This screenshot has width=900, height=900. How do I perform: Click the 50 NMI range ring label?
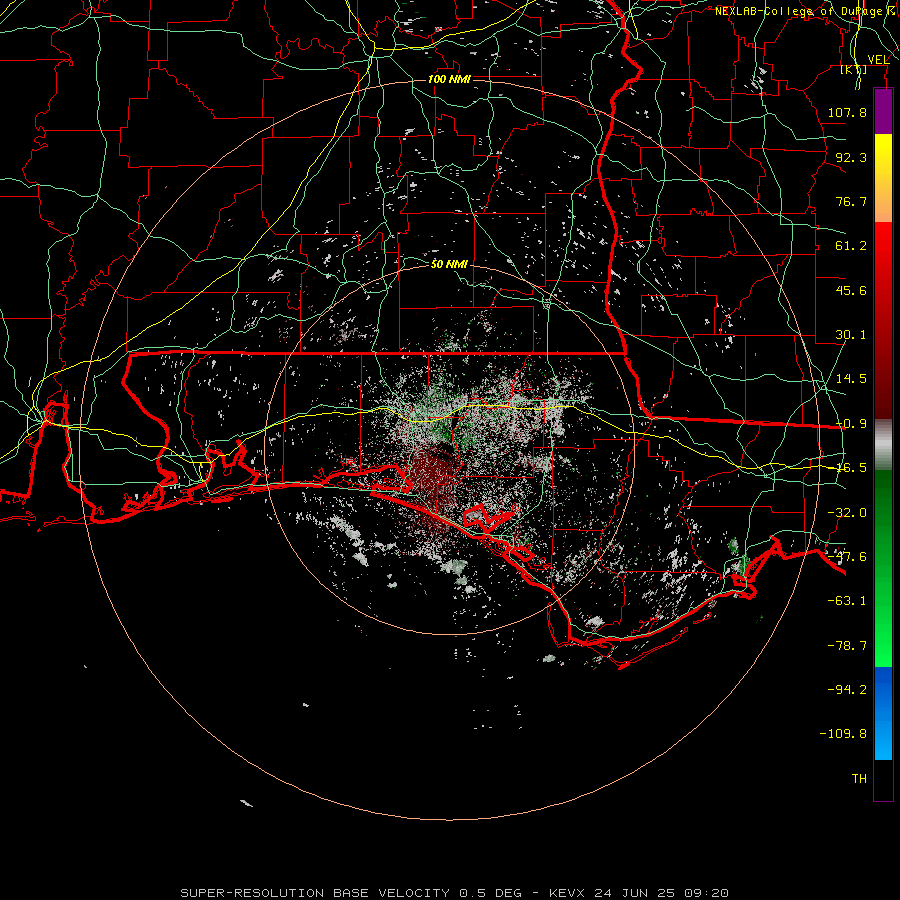[x=449, y=264]
